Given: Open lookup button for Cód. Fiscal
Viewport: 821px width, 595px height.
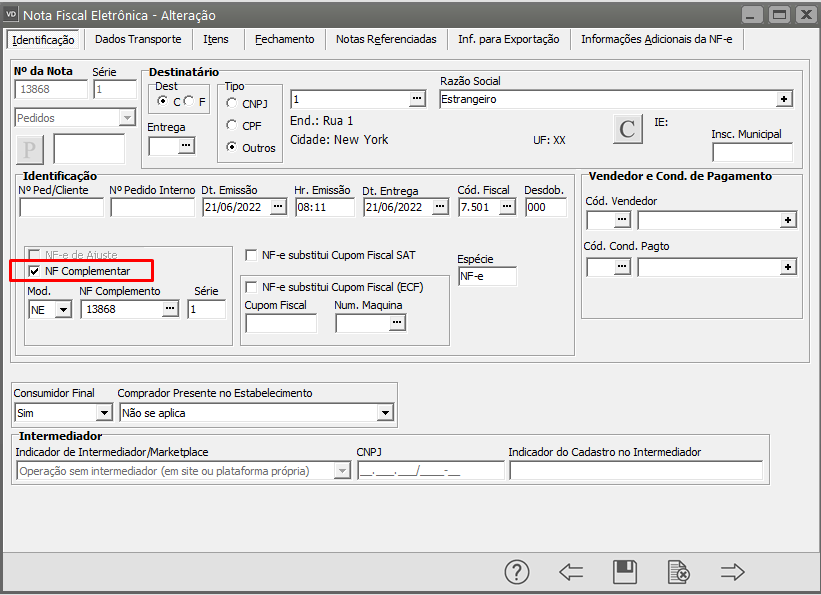Looking at the screenshot, I should pyautogui.click(x=507, y=207).
